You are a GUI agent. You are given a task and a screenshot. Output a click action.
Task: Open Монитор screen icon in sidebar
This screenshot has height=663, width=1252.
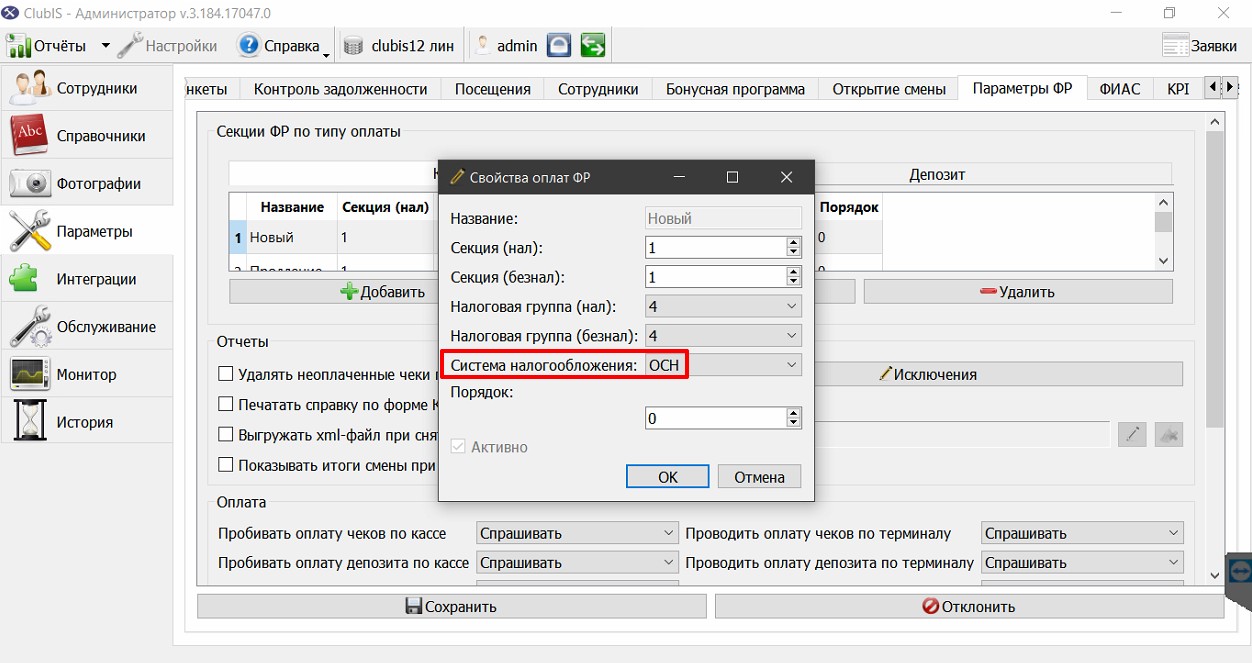(30, 374)
